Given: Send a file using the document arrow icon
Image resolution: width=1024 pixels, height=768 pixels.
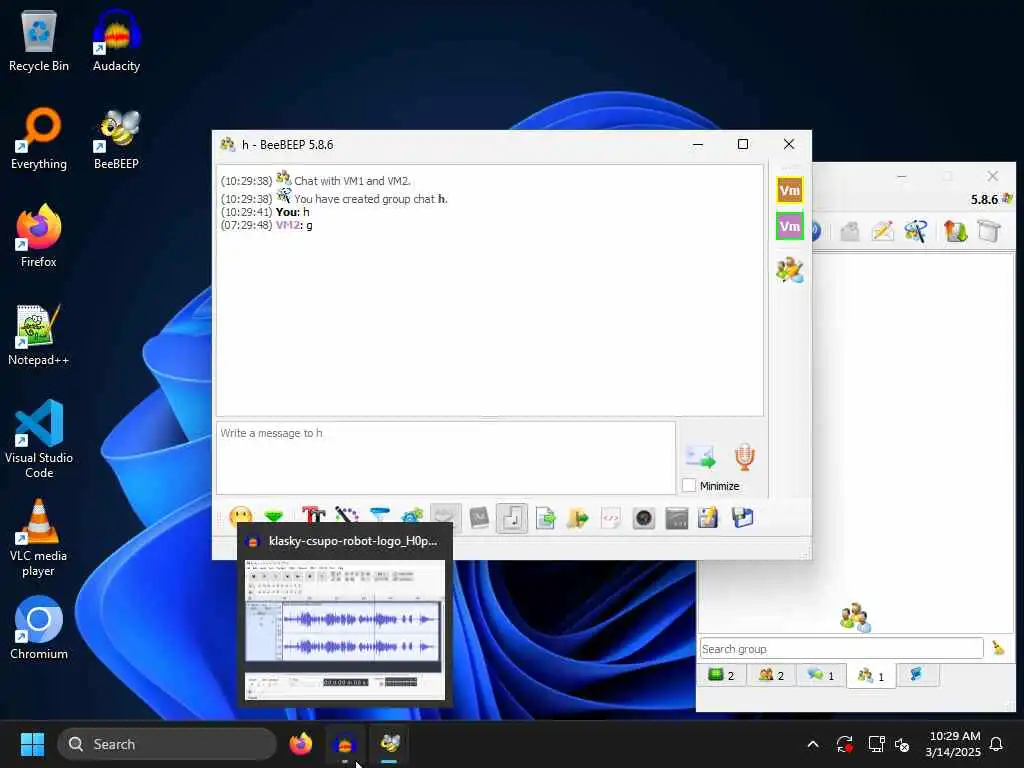Looking at the screenshot, I should point(545,519).
